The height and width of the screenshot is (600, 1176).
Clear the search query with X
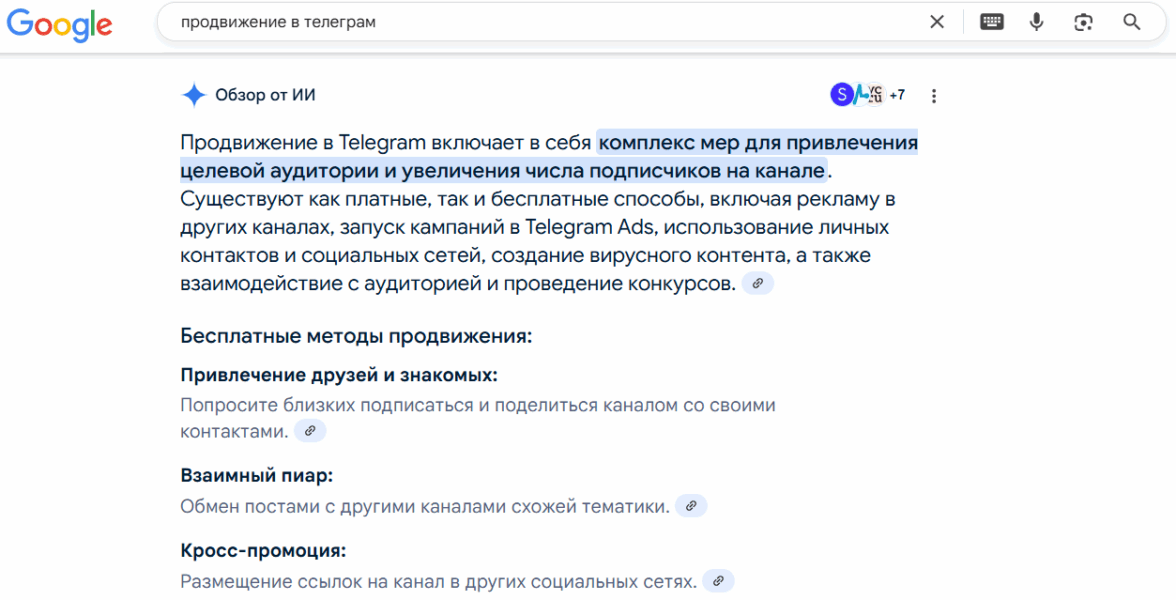(937, 22)
